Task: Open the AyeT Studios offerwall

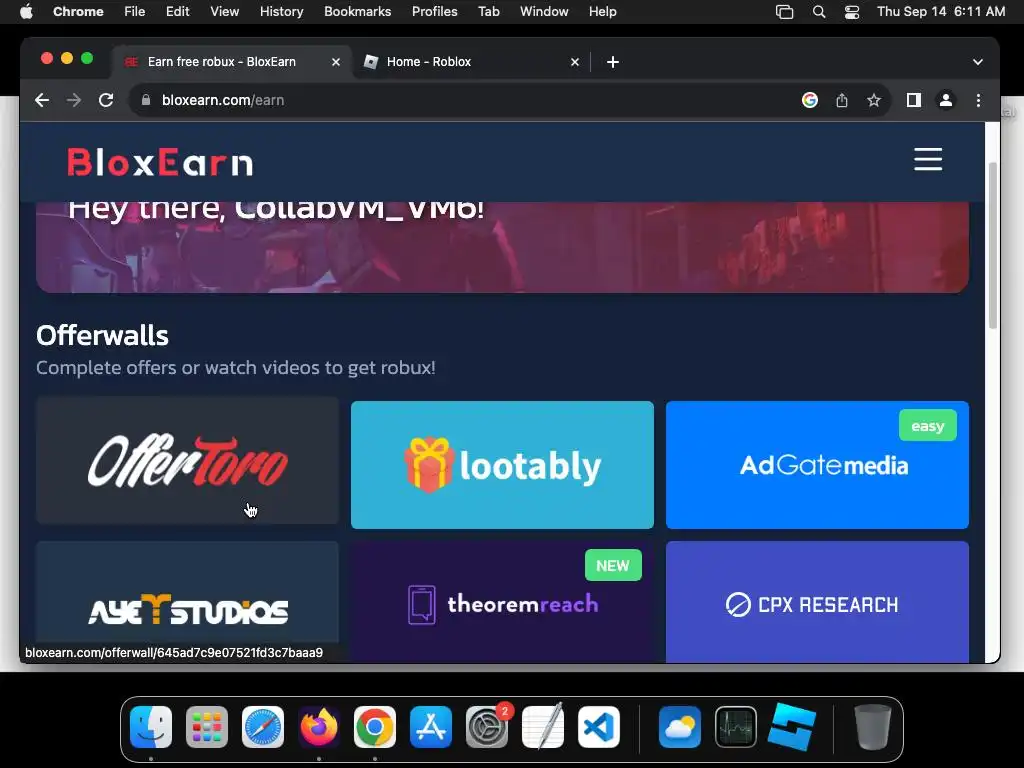Action: click(187, 602)
